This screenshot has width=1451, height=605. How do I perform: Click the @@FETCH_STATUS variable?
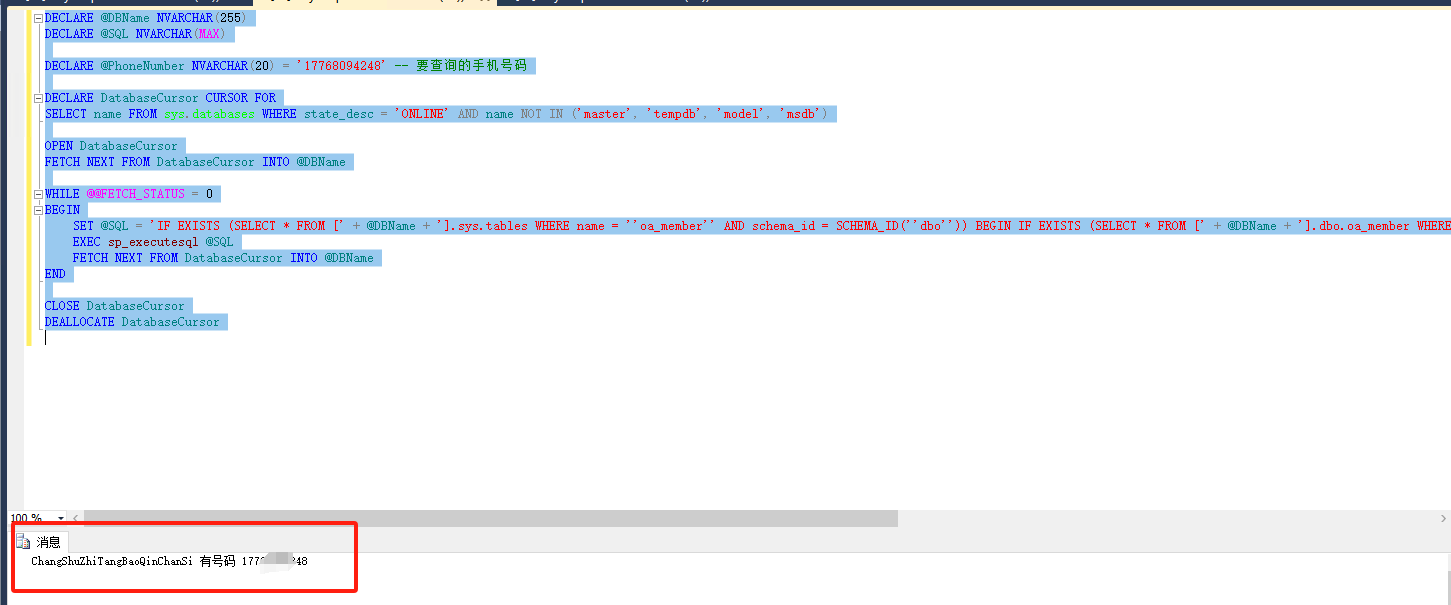135,194
